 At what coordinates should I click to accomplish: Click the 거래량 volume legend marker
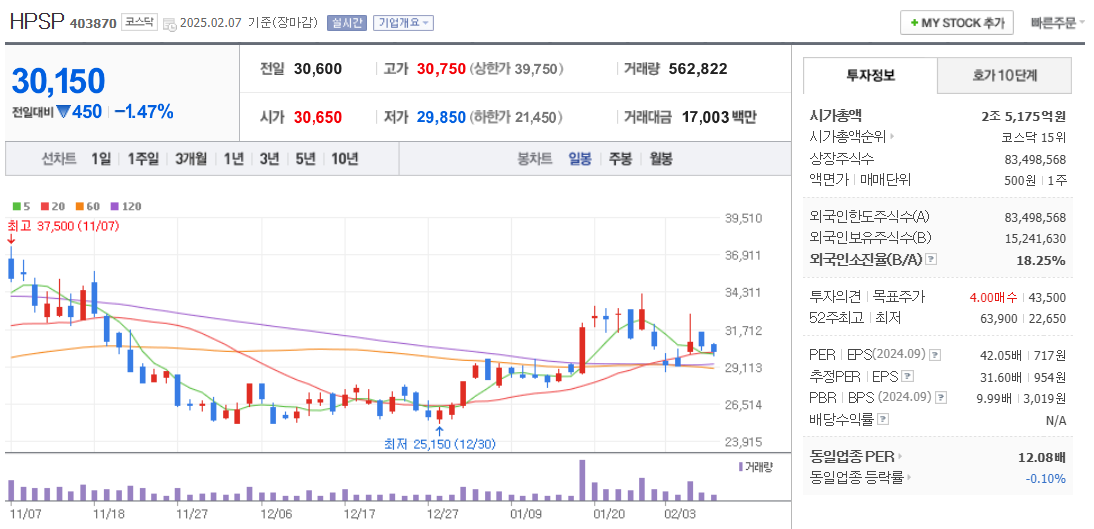click(756, 466)
